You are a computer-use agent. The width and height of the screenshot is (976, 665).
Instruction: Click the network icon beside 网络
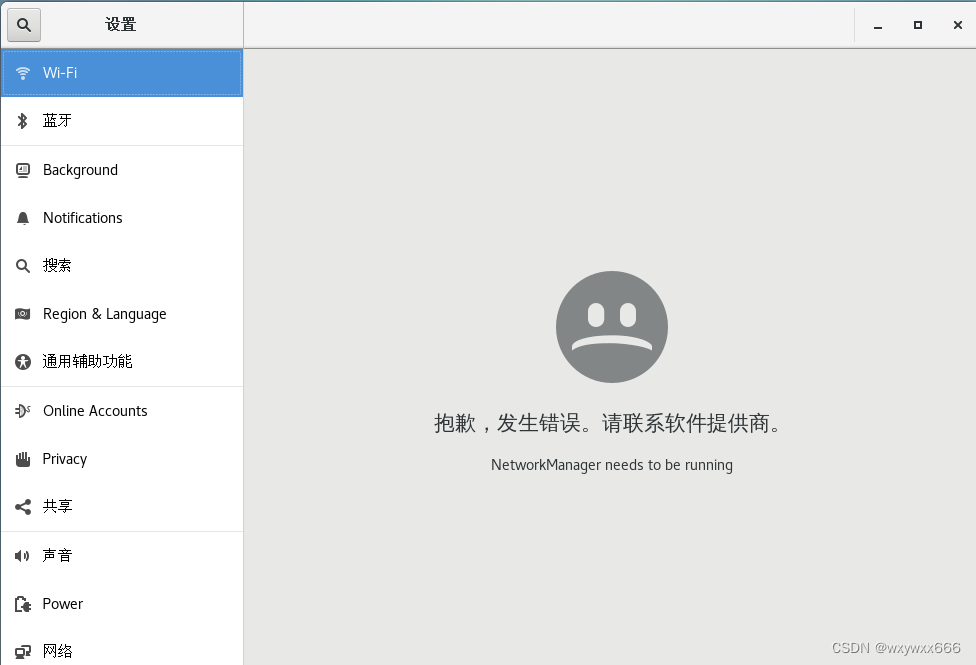23,652
